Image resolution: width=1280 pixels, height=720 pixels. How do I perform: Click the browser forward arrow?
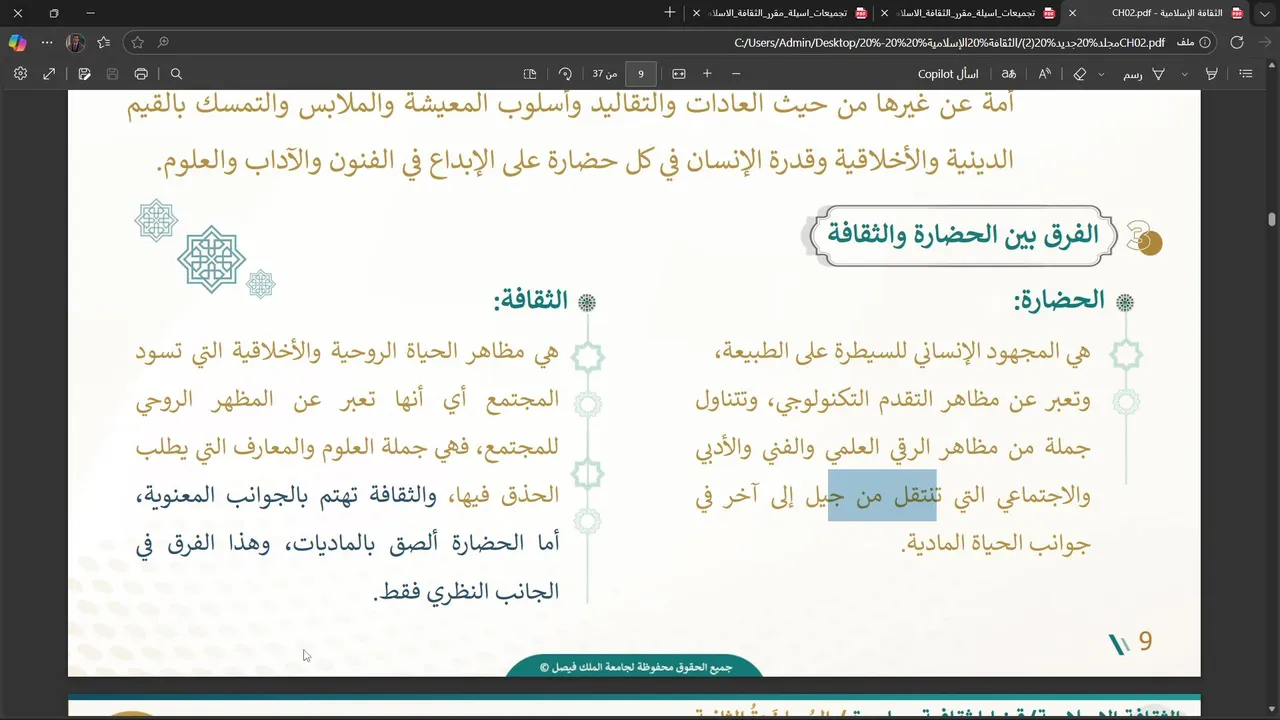1265,42
